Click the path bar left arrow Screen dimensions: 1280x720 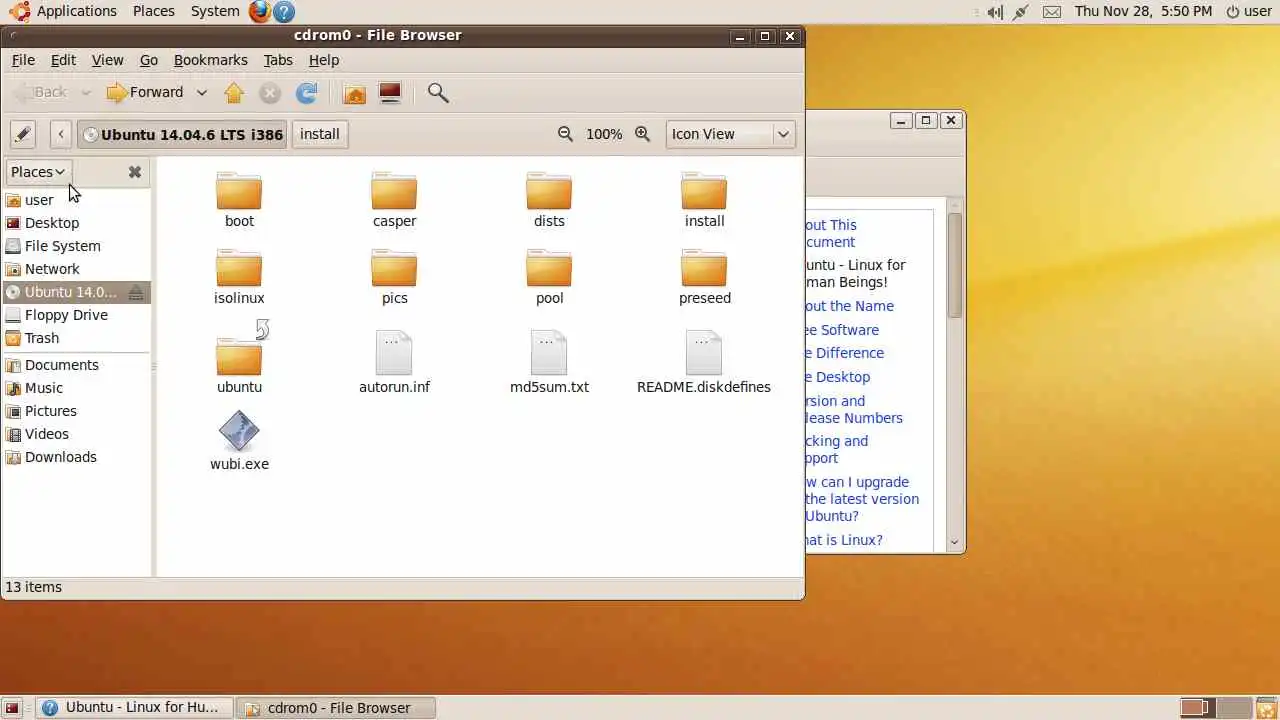tap(61, 134)
